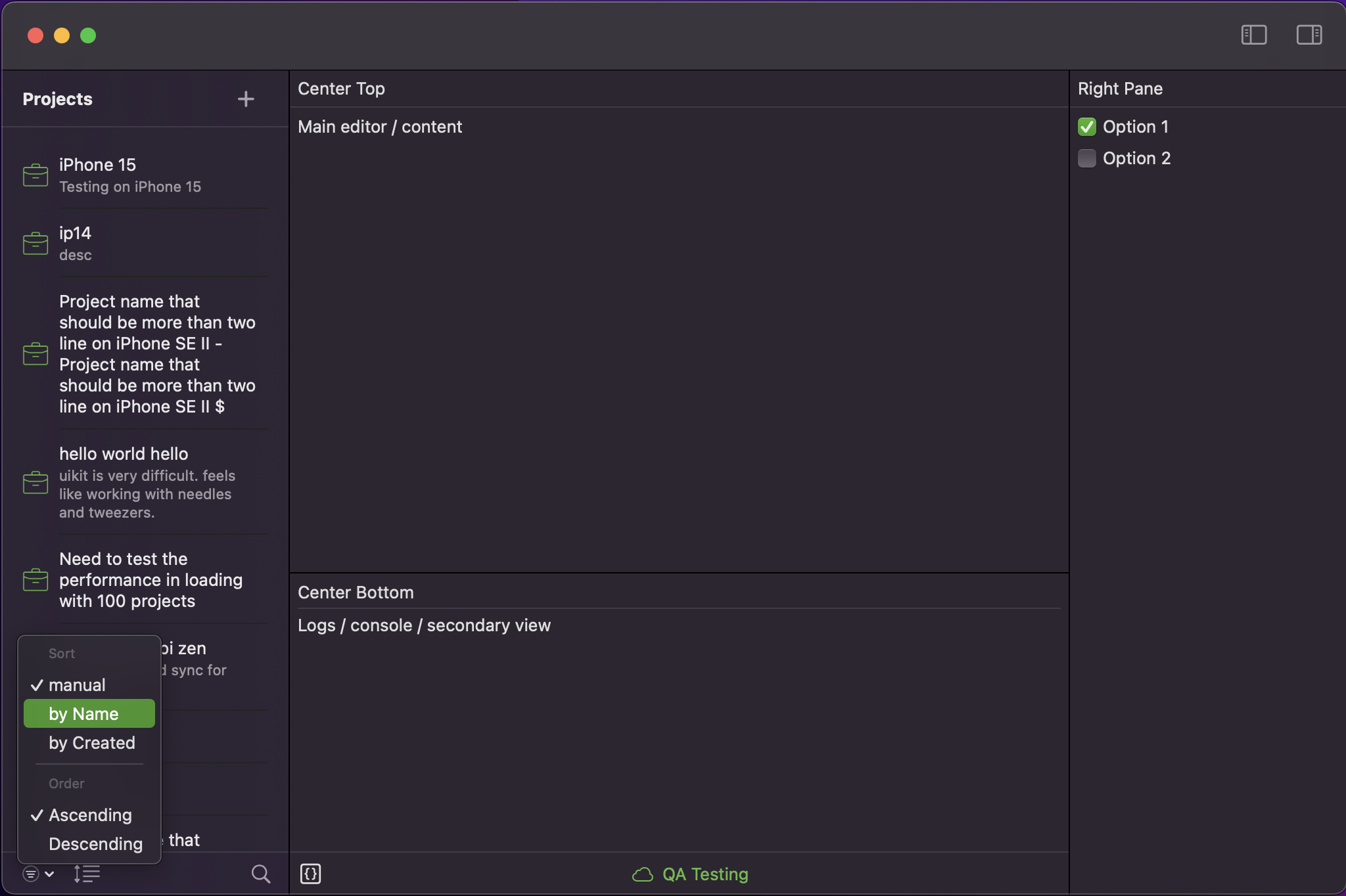This screenshot has height=896, width=1346.
Task: Uncheck Option 1 in Right Pane
Action: coord(1087,127)
